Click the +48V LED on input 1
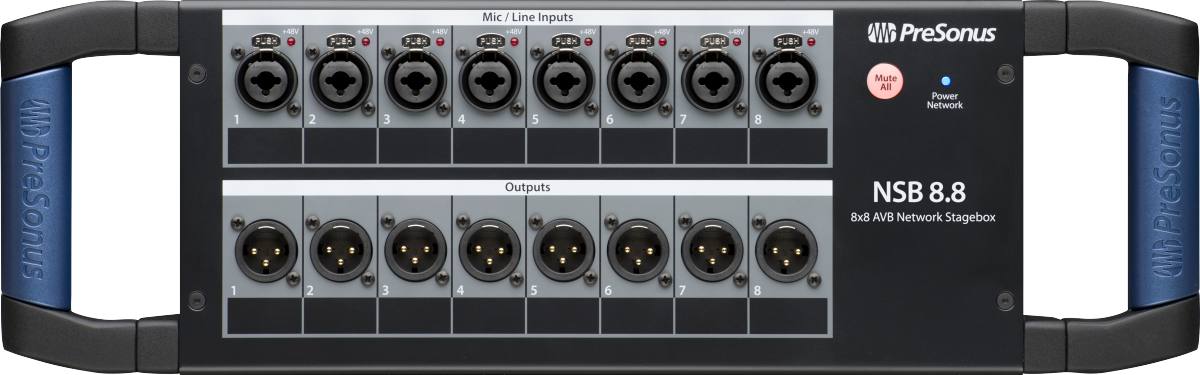 [291, 42]
